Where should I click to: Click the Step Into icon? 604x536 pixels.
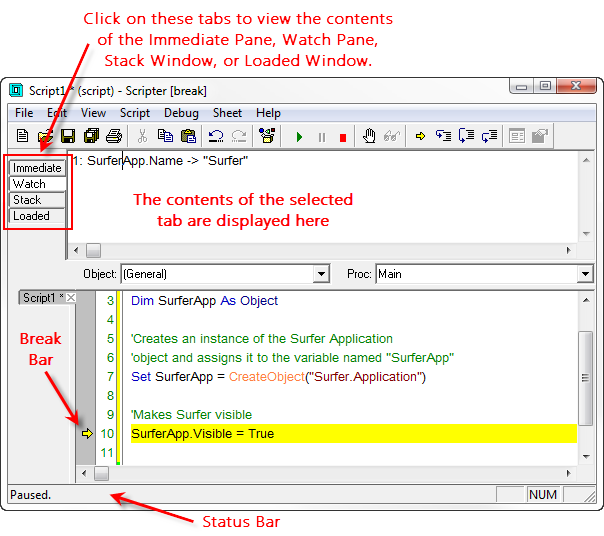point(443,136)
